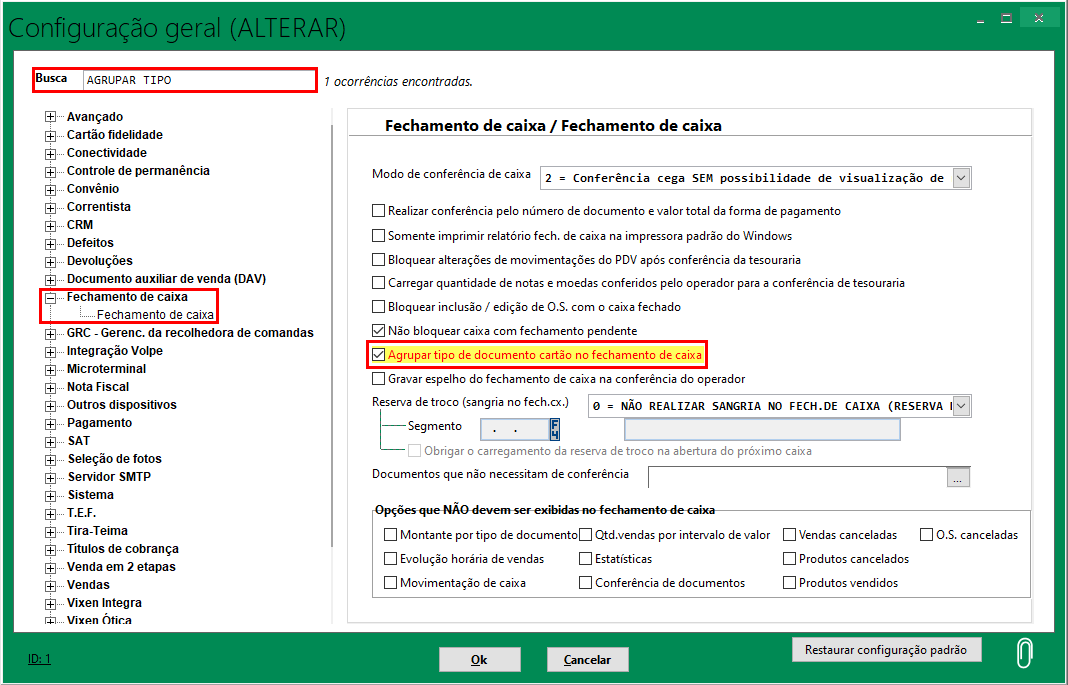The height and width of the screenshot is (685, 1068).
Task: Click the Cancelar button
Action: click(587, 659)
